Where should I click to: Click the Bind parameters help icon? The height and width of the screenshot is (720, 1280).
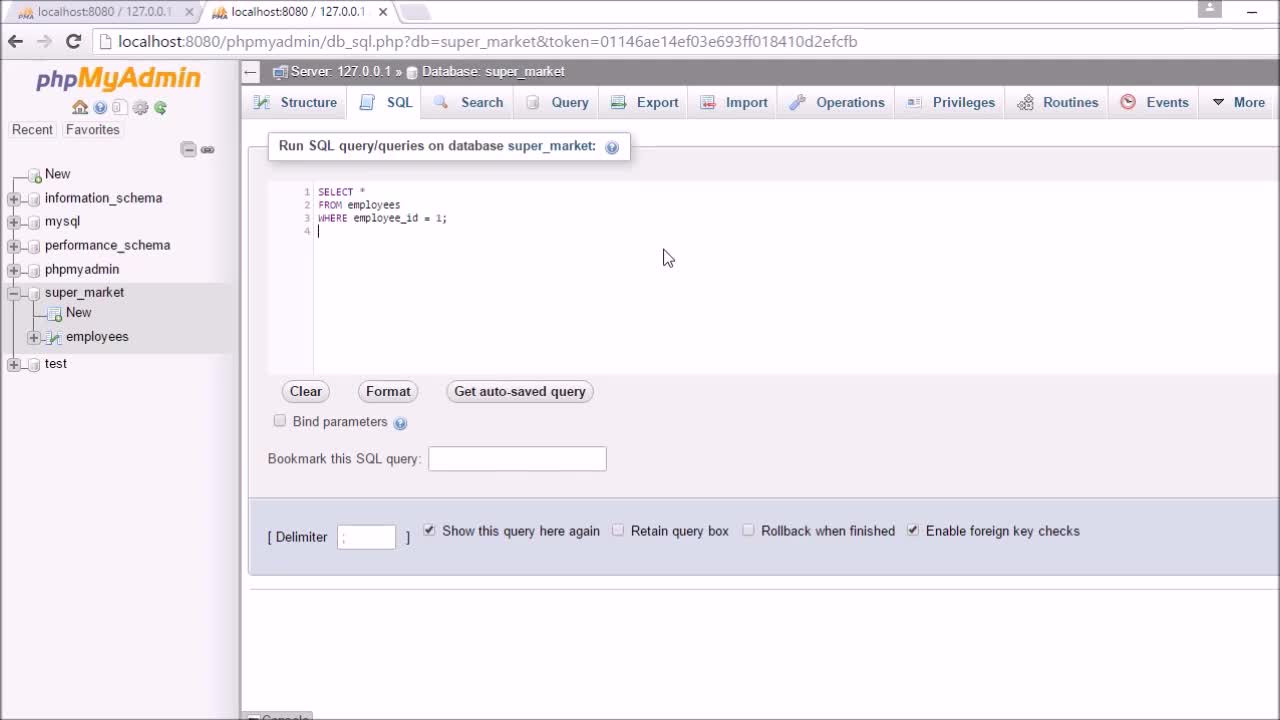(x=400, y=423)
